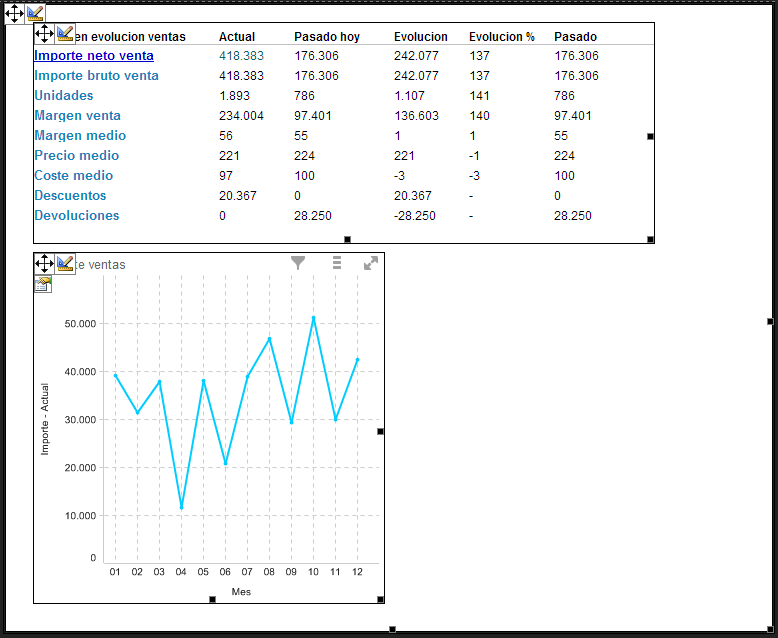Open the sales table widget design editor
Viewport: 778px width, 638px height.
pos(65,33)
